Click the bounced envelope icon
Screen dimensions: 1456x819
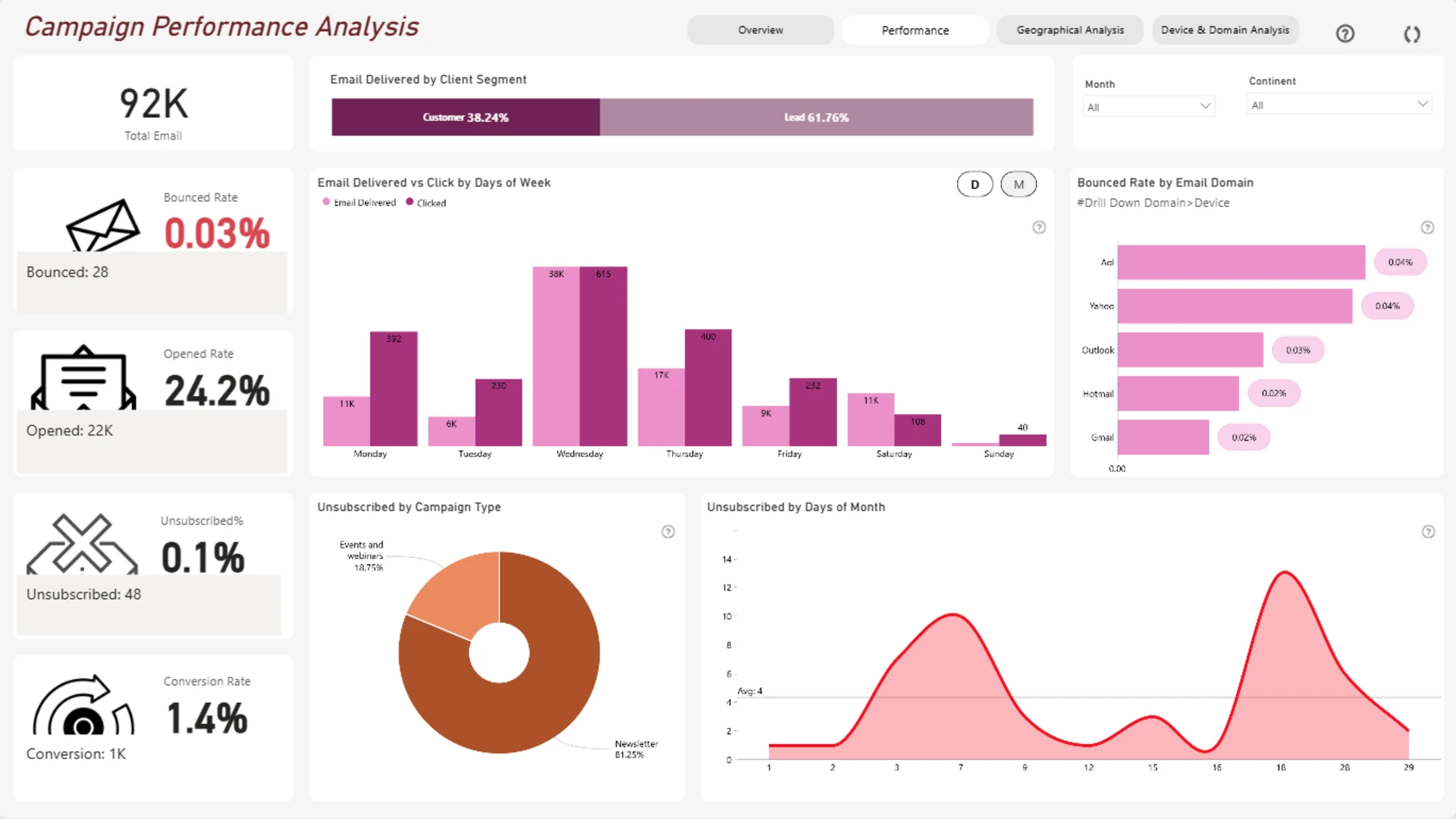102,225
